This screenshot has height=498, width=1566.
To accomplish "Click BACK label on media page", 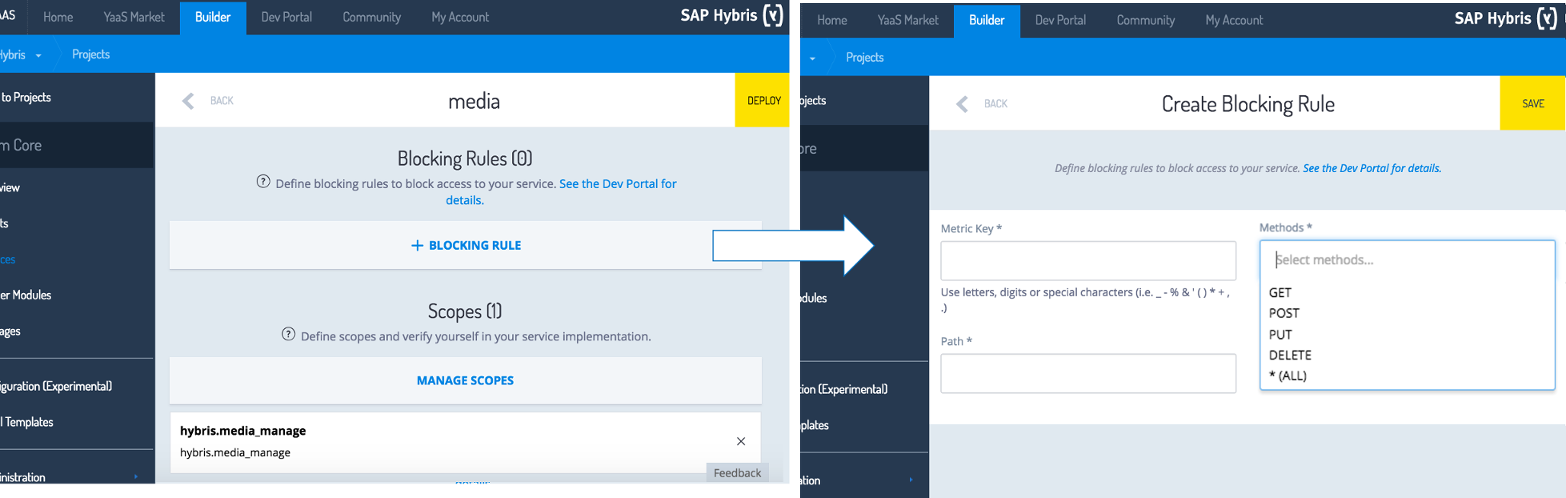I will pyautogui.click(x=222, y=101).
